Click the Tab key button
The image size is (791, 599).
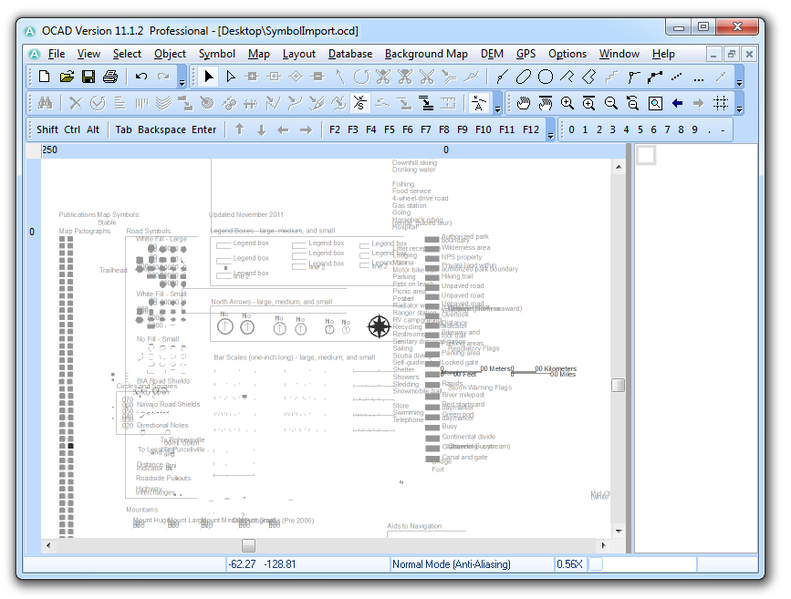click(124, 130)
